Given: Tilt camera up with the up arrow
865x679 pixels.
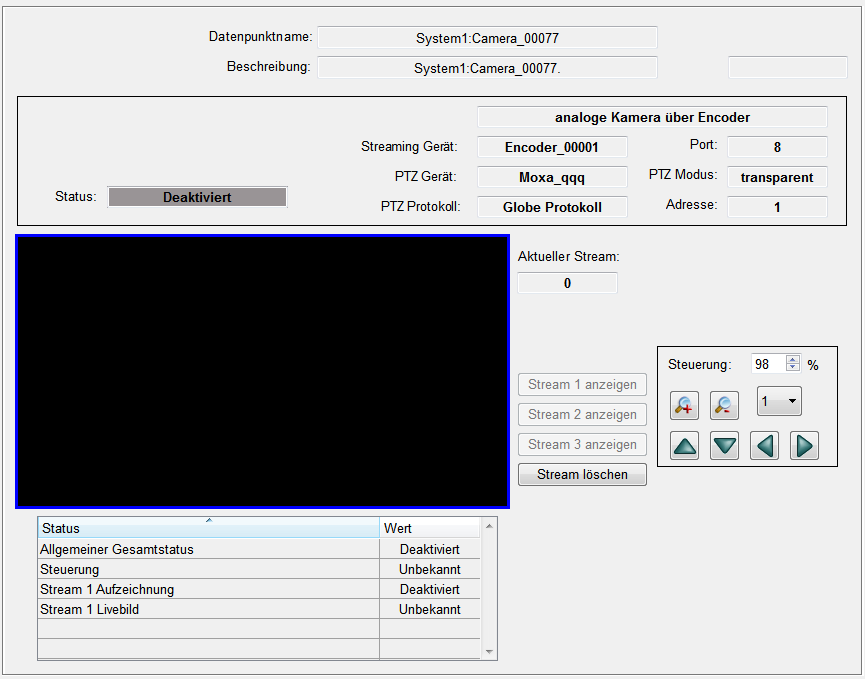Looking at the screenshot, I should click(x=685, y=445).
